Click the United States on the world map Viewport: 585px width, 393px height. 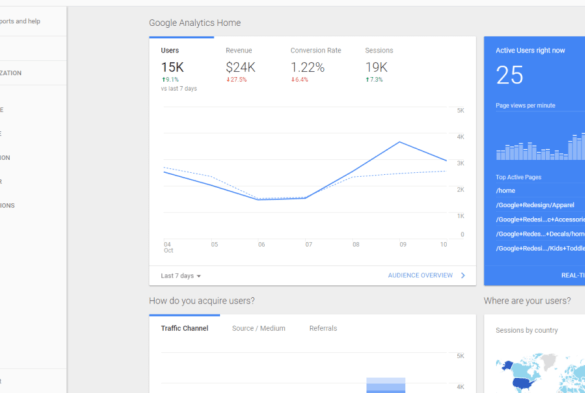tap(523, 383)
